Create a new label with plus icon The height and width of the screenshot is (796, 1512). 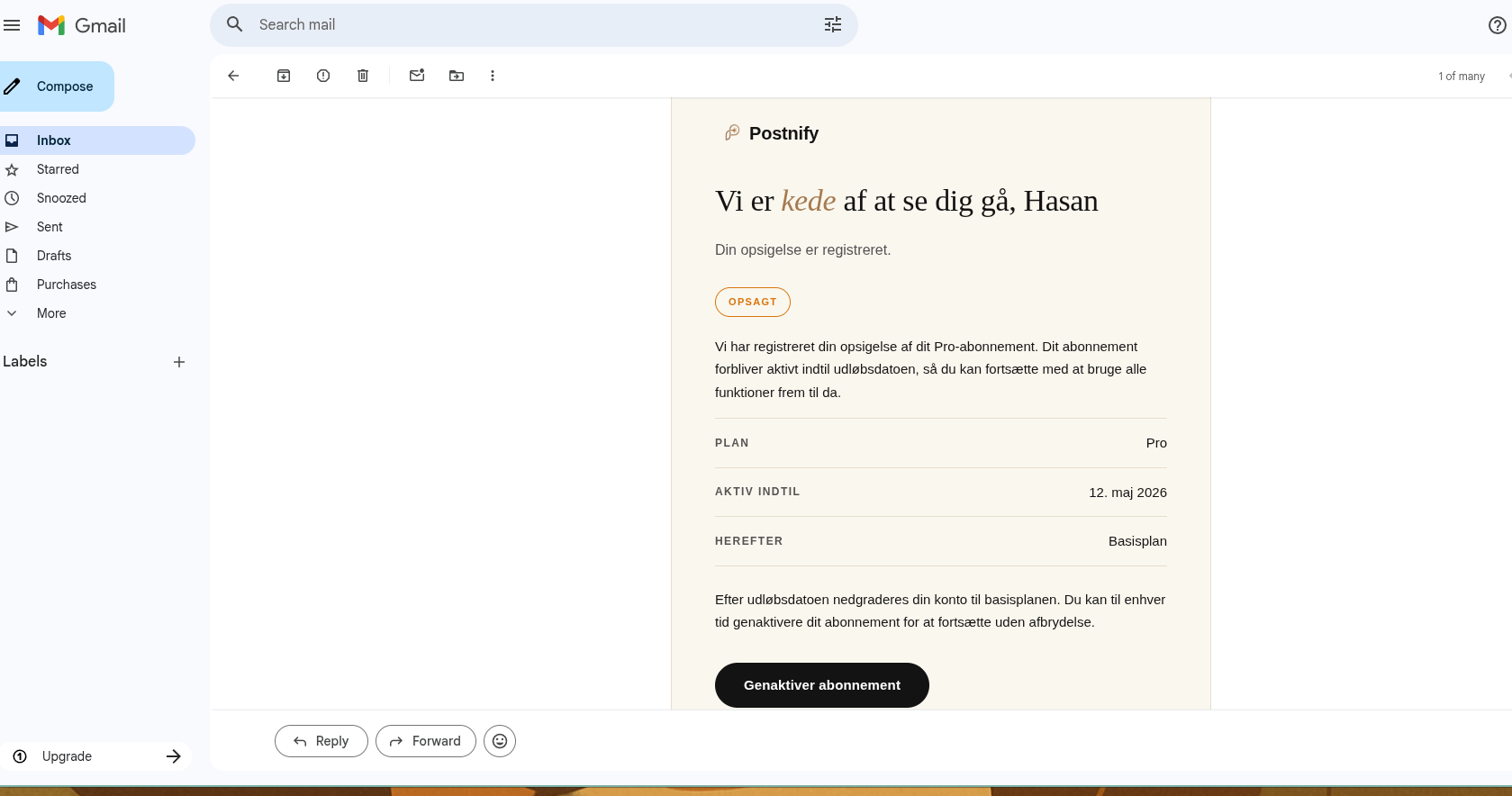179,362
